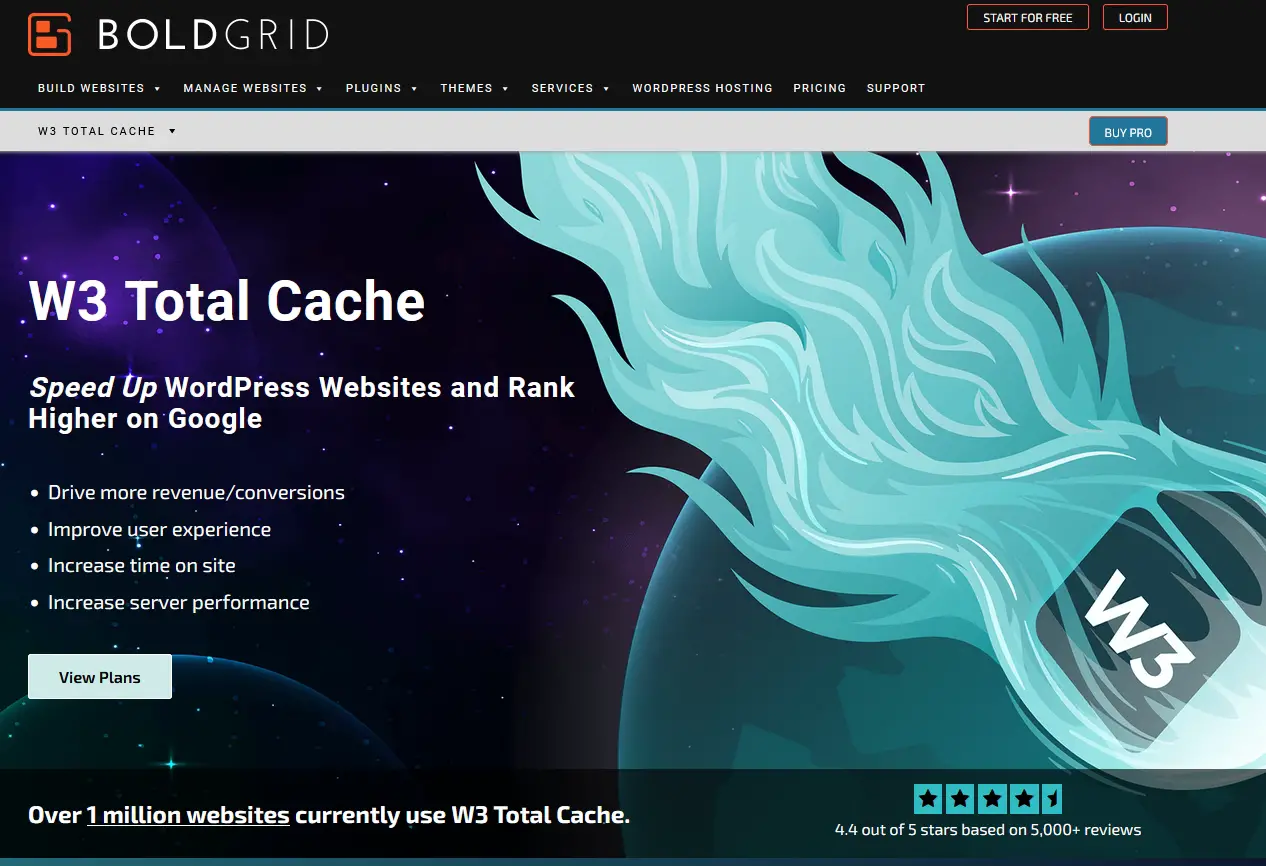Expand the Manage Websites dropdown arrow
Viewport: 1266px width, 866px height.
(x=319, y=89)
